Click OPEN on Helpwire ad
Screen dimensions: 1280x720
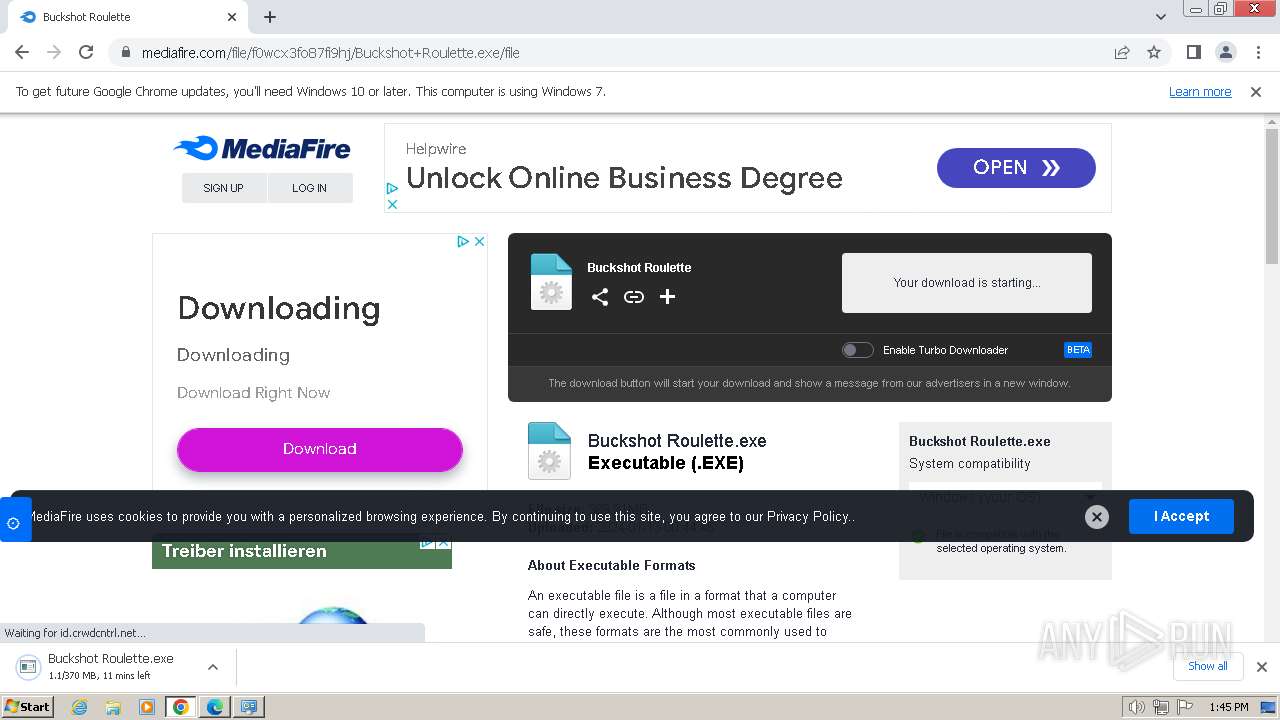click(1016, 168)
